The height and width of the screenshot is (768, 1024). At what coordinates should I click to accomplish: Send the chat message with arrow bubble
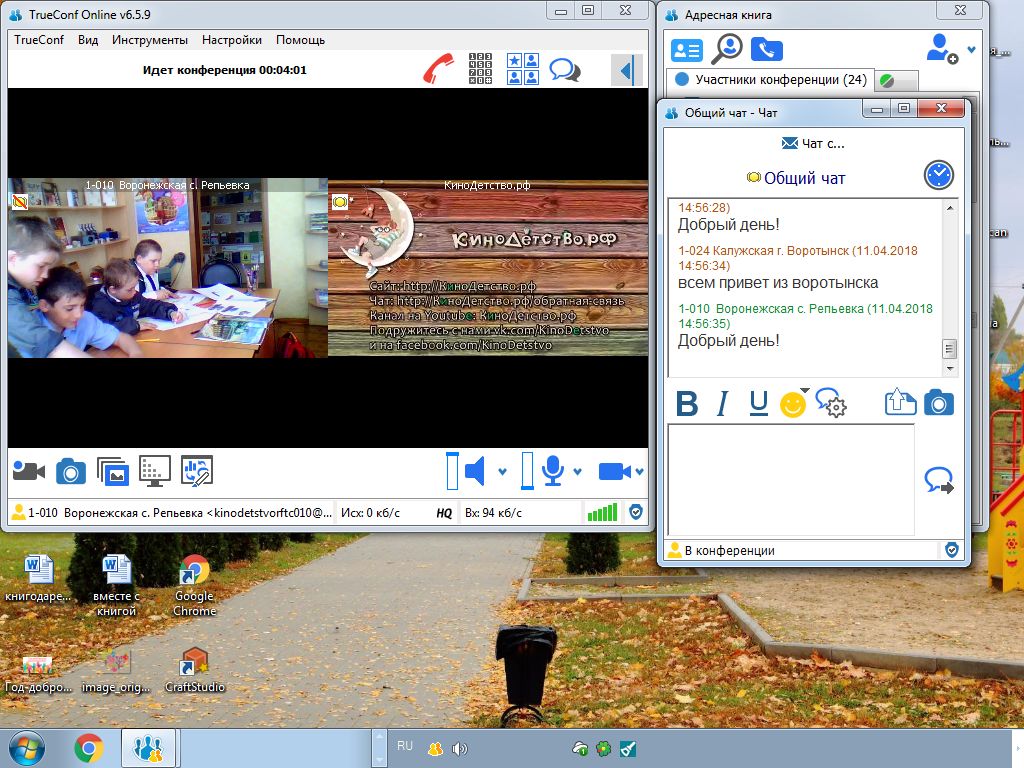939,480
